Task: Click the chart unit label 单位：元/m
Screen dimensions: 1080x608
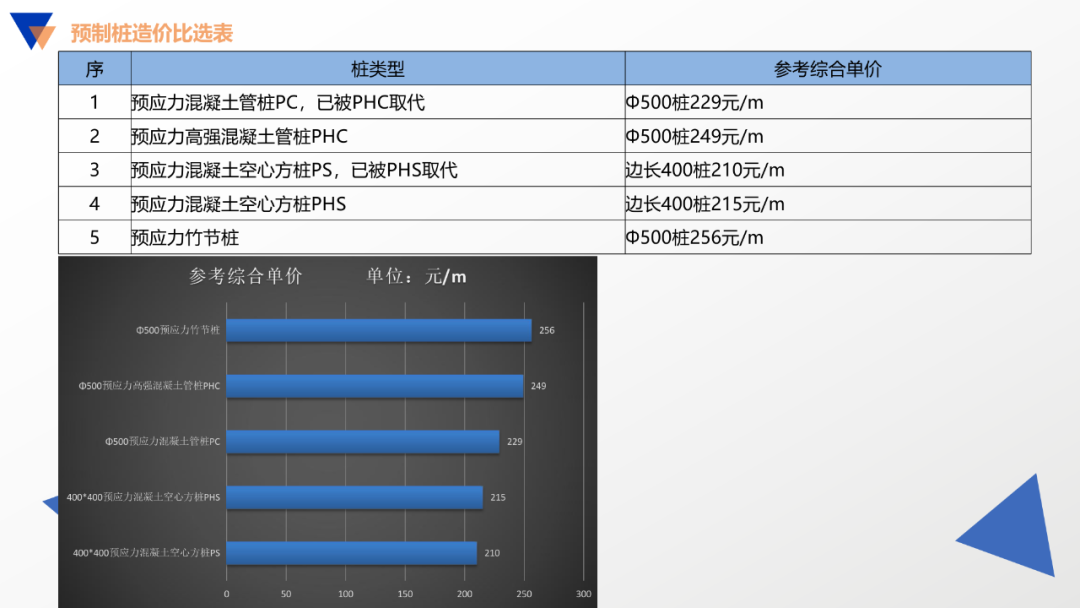Action: (x=416, y=276)
